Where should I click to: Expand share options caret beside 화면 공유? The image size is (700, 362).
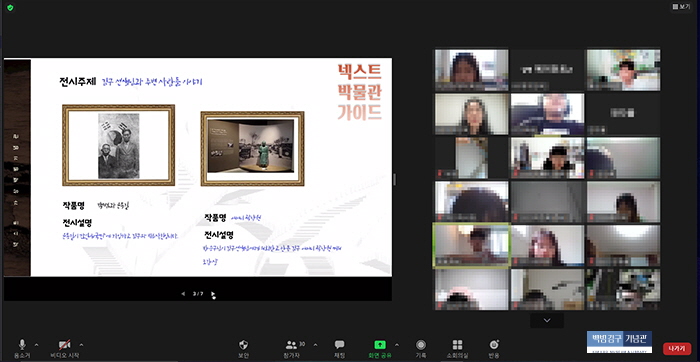pos(397,345)
